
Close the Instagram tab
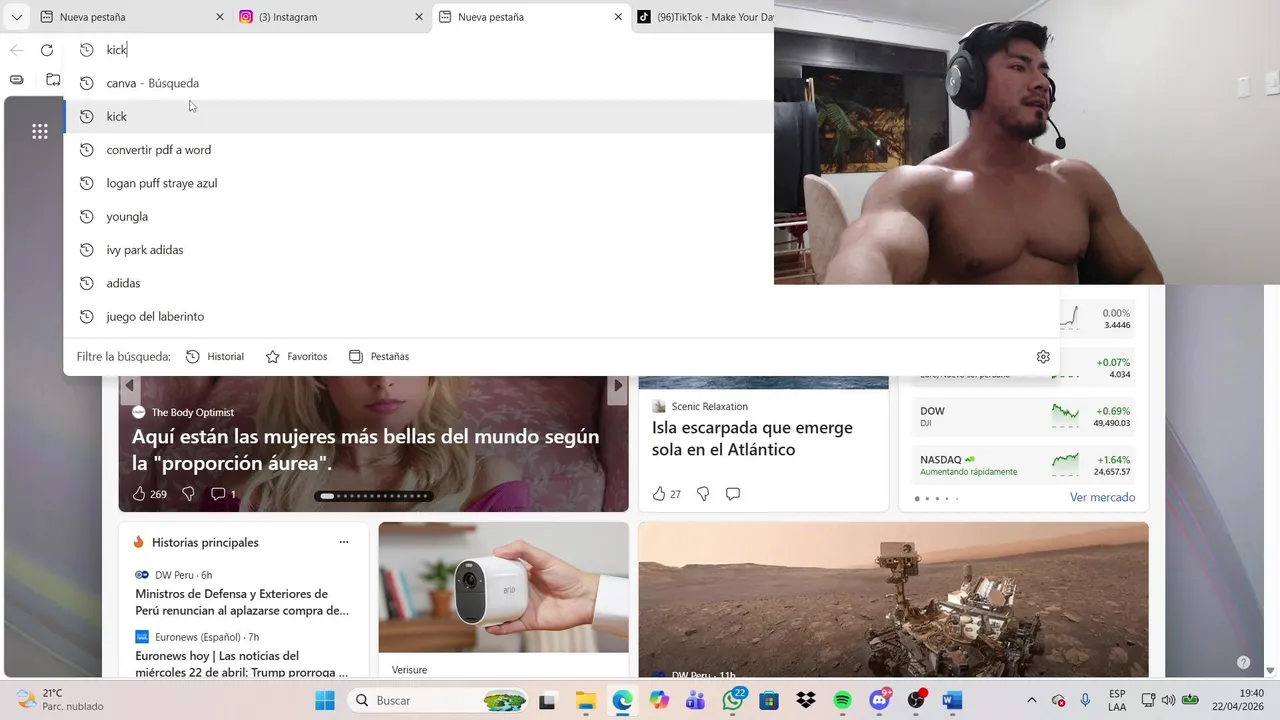(419, 17)
